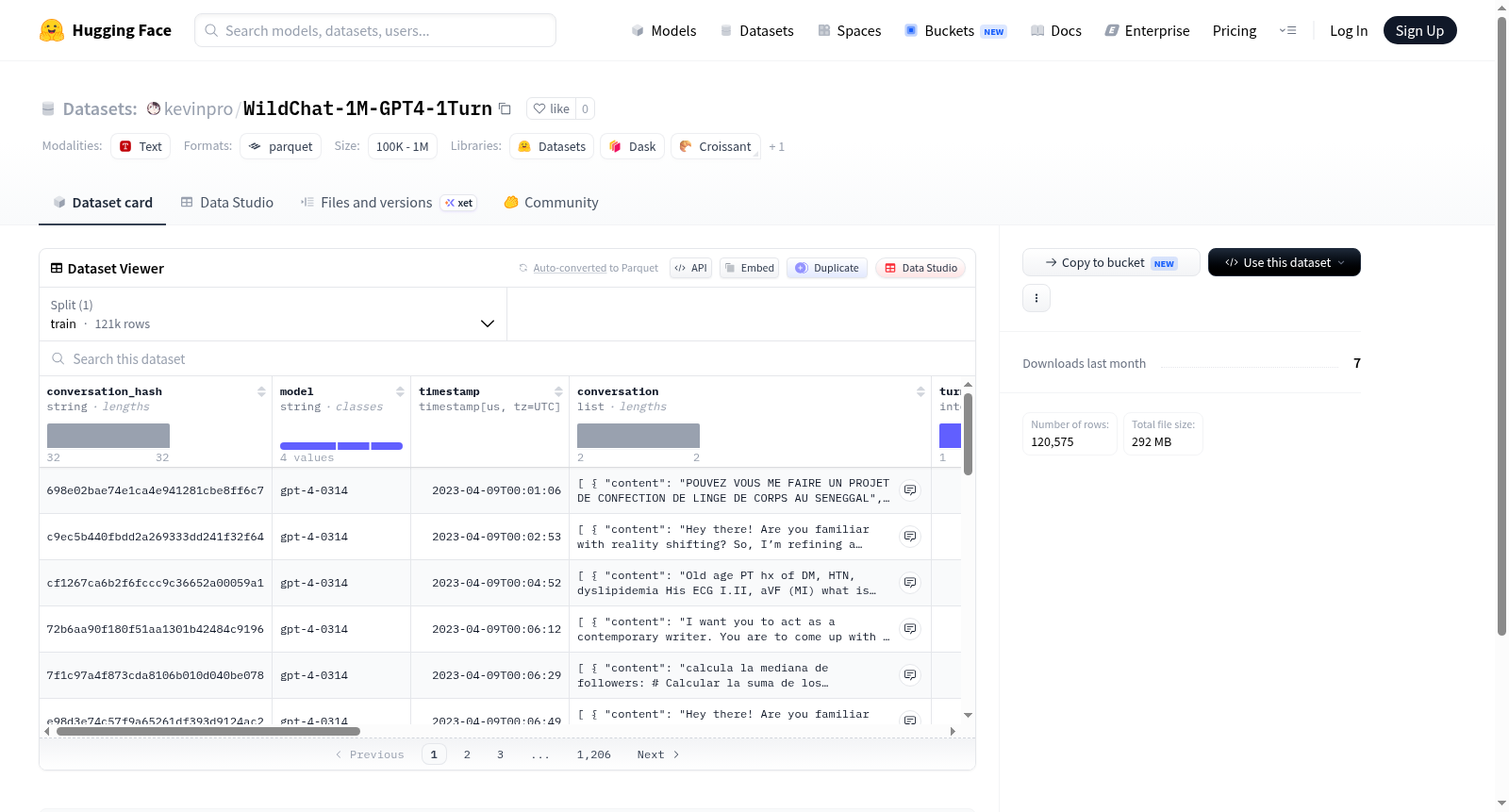Select the Croissant library tag
The width and height of the screenshot is (1509, 812).
click(x=716, y=146)
